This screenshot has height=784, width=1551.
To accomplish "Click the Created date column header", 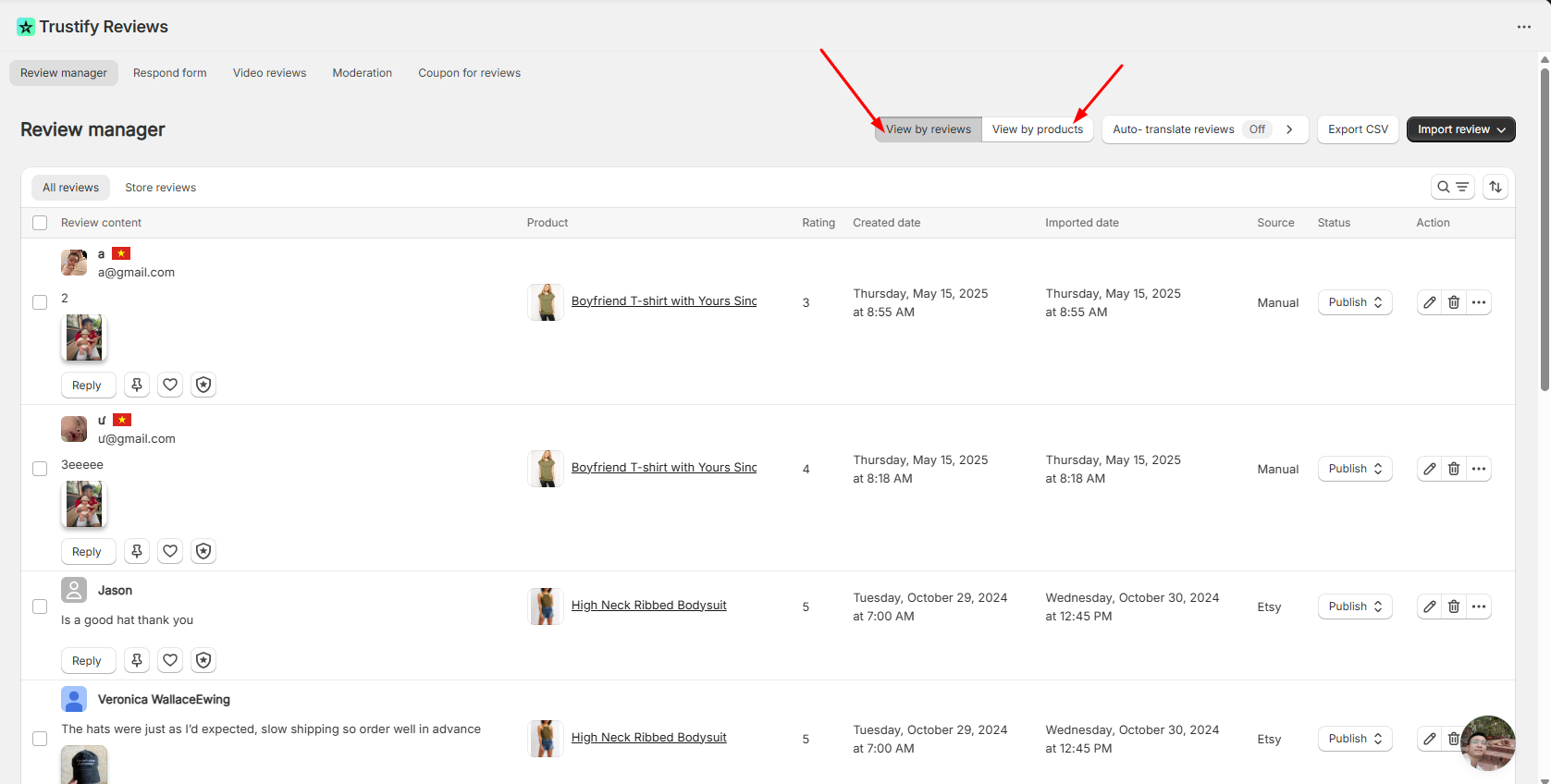I will 886,223.
